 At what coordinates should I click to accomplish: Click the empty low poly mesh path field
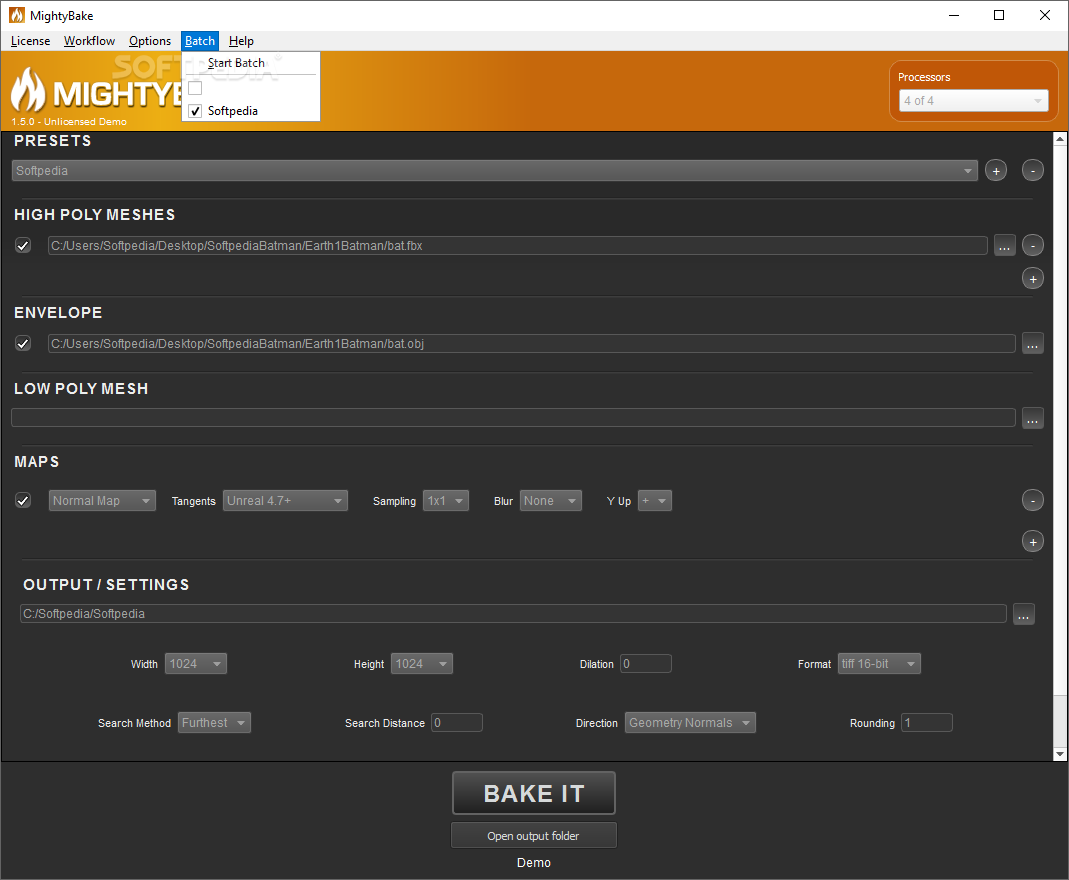click(513, 418)
